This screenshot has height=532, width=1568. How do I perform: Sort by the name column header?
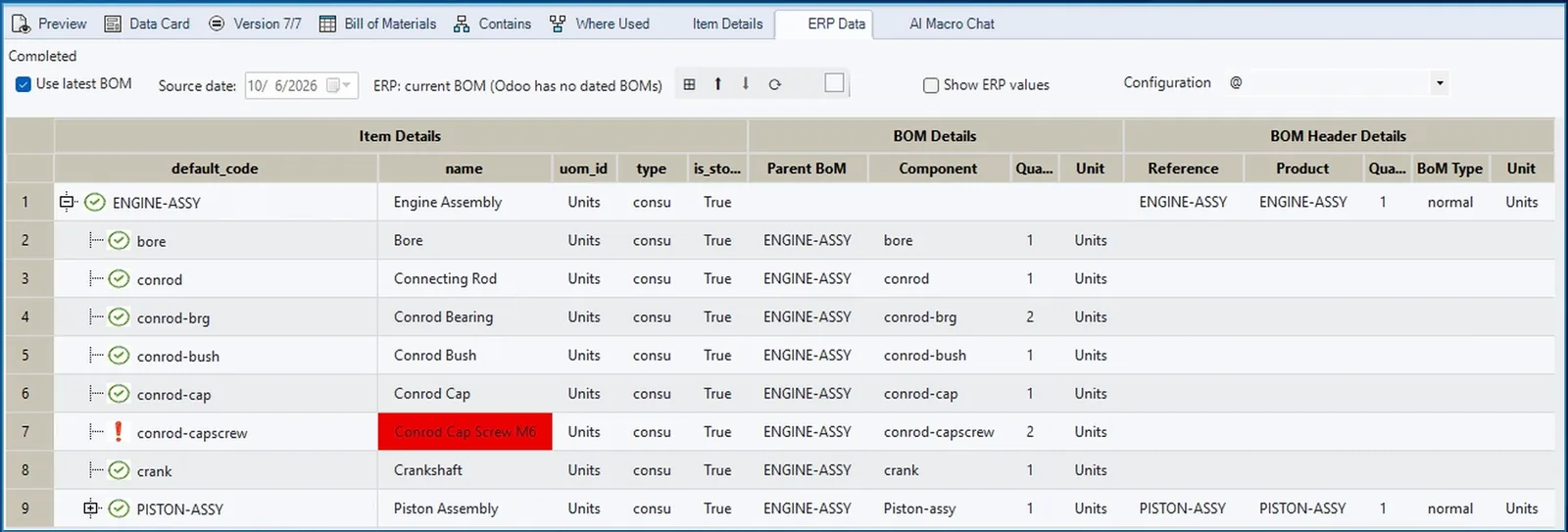click(464, 169)
